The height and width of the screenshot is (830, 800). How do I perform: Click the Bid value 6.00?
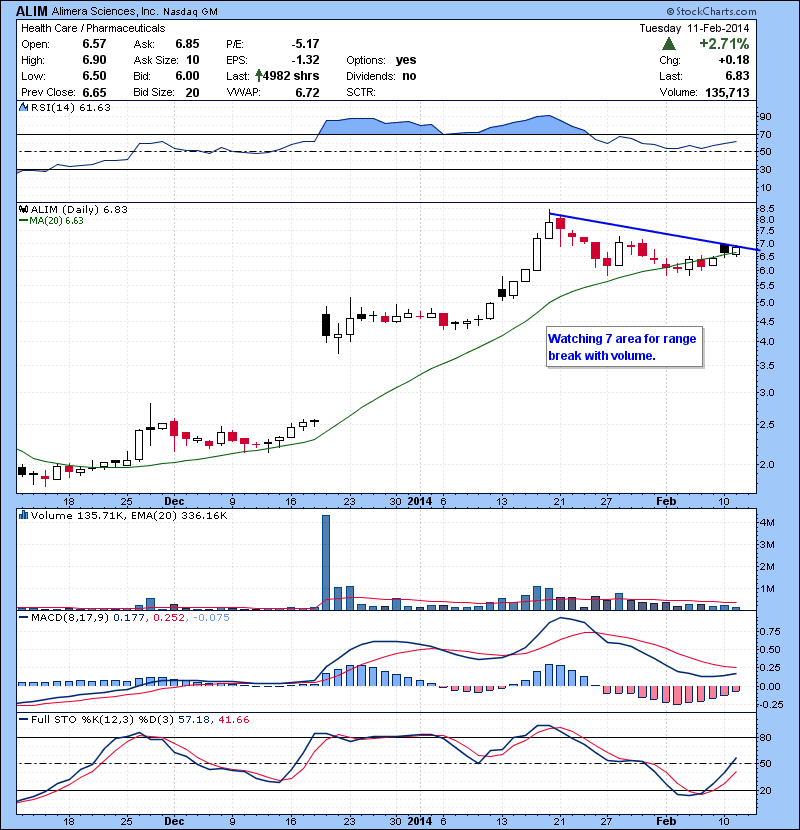[187, 76]
